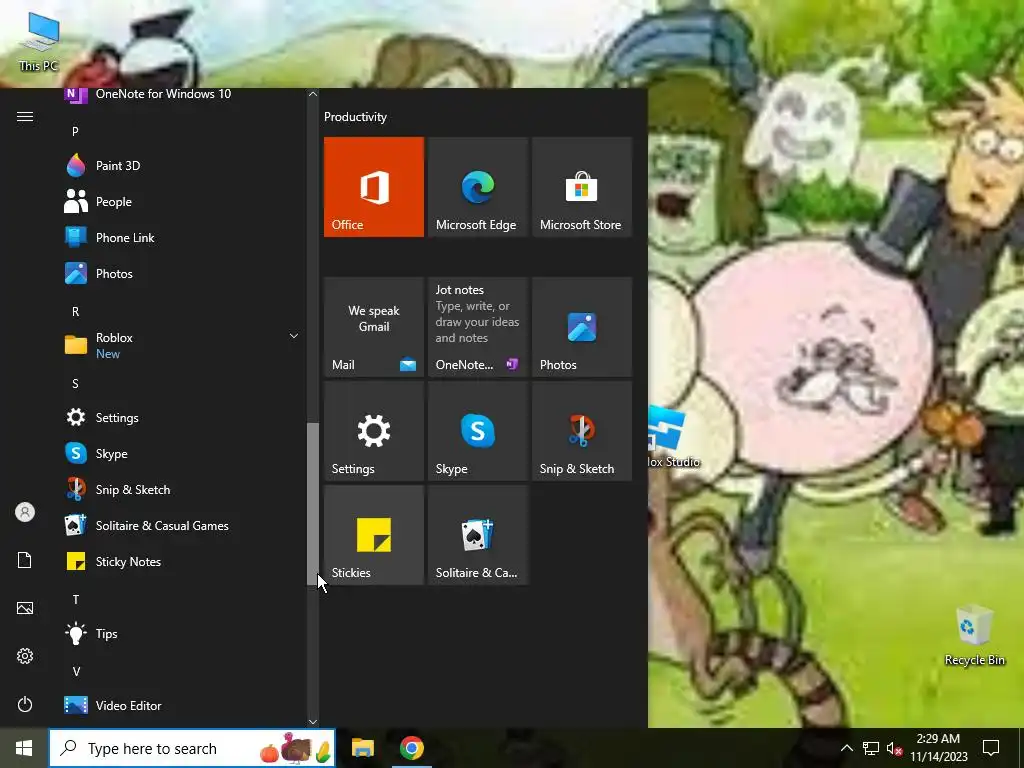
Task: Select the This PC desktop icon
Action: tap(39, 42)
